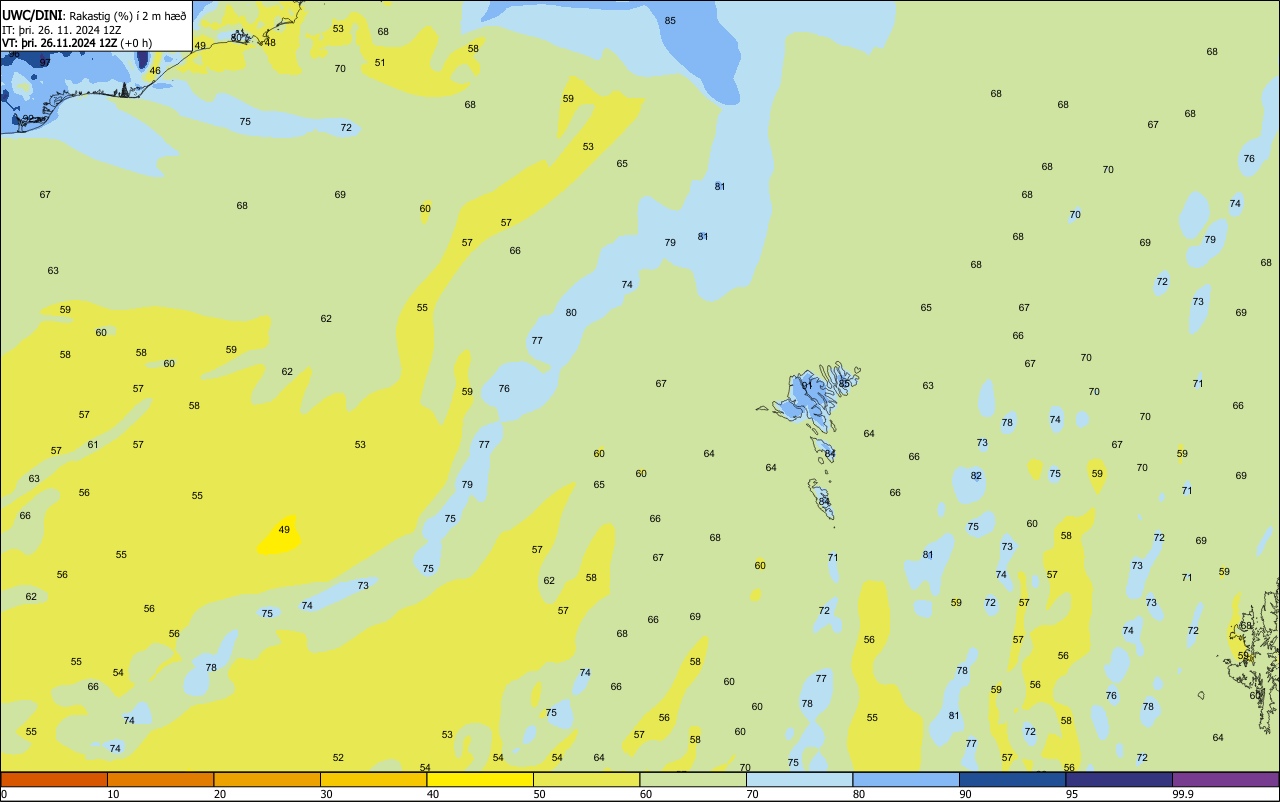
Task: Click legend tick label '95'
Action: coord(1072,794)
